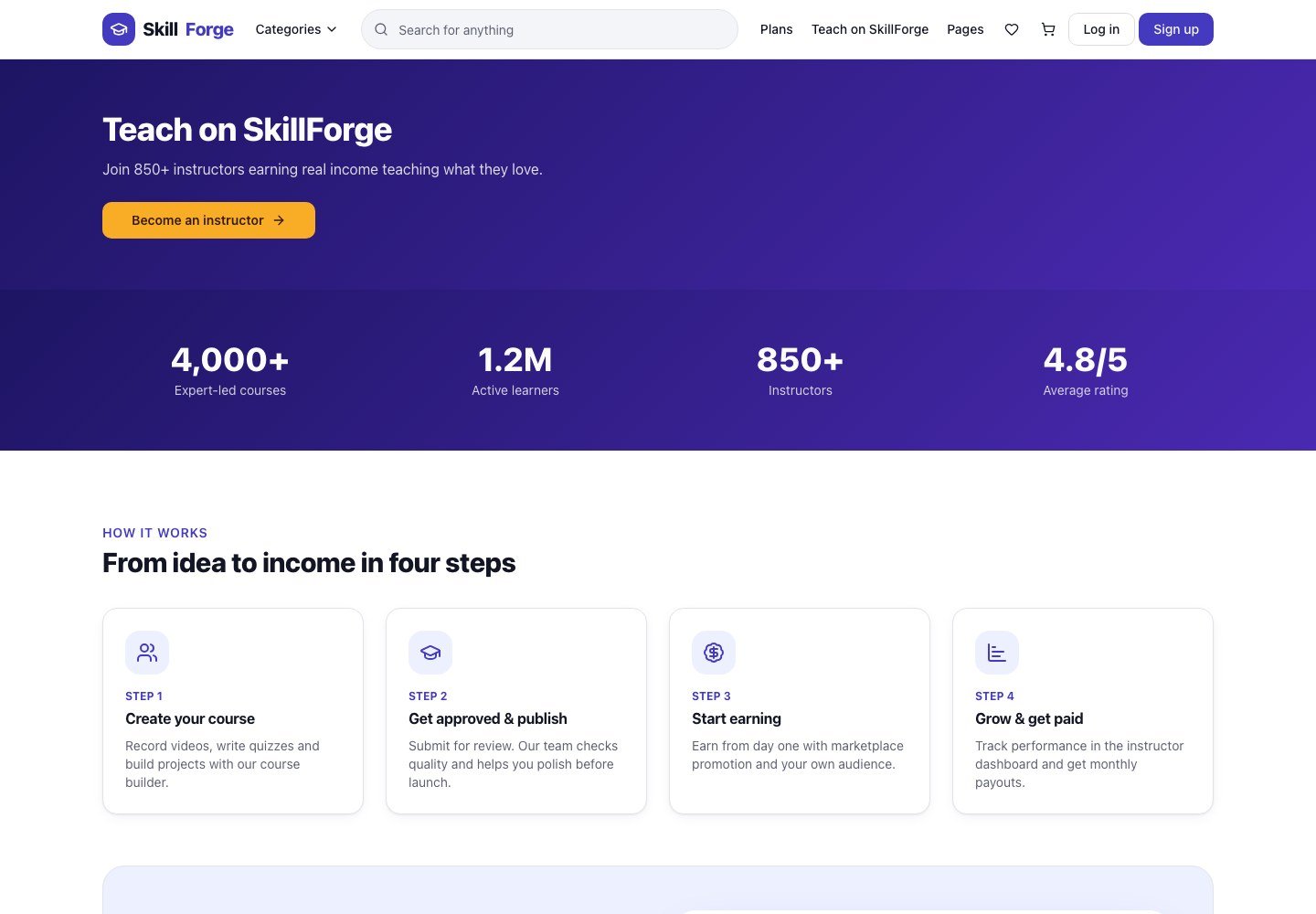Click the search magnifier icon

tap(381, 29)
